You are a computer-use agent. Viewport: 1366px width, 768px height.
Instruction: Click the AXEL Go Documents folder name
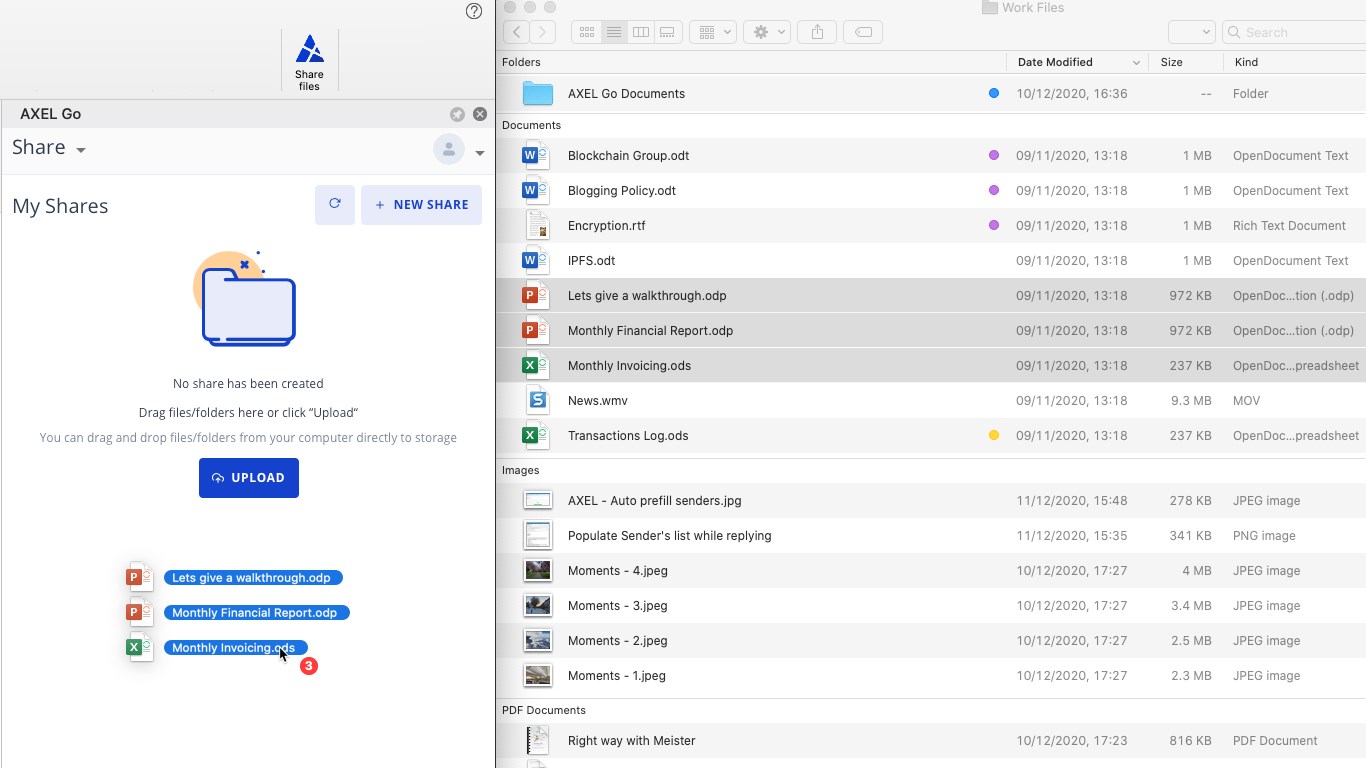tap(626, 93)
